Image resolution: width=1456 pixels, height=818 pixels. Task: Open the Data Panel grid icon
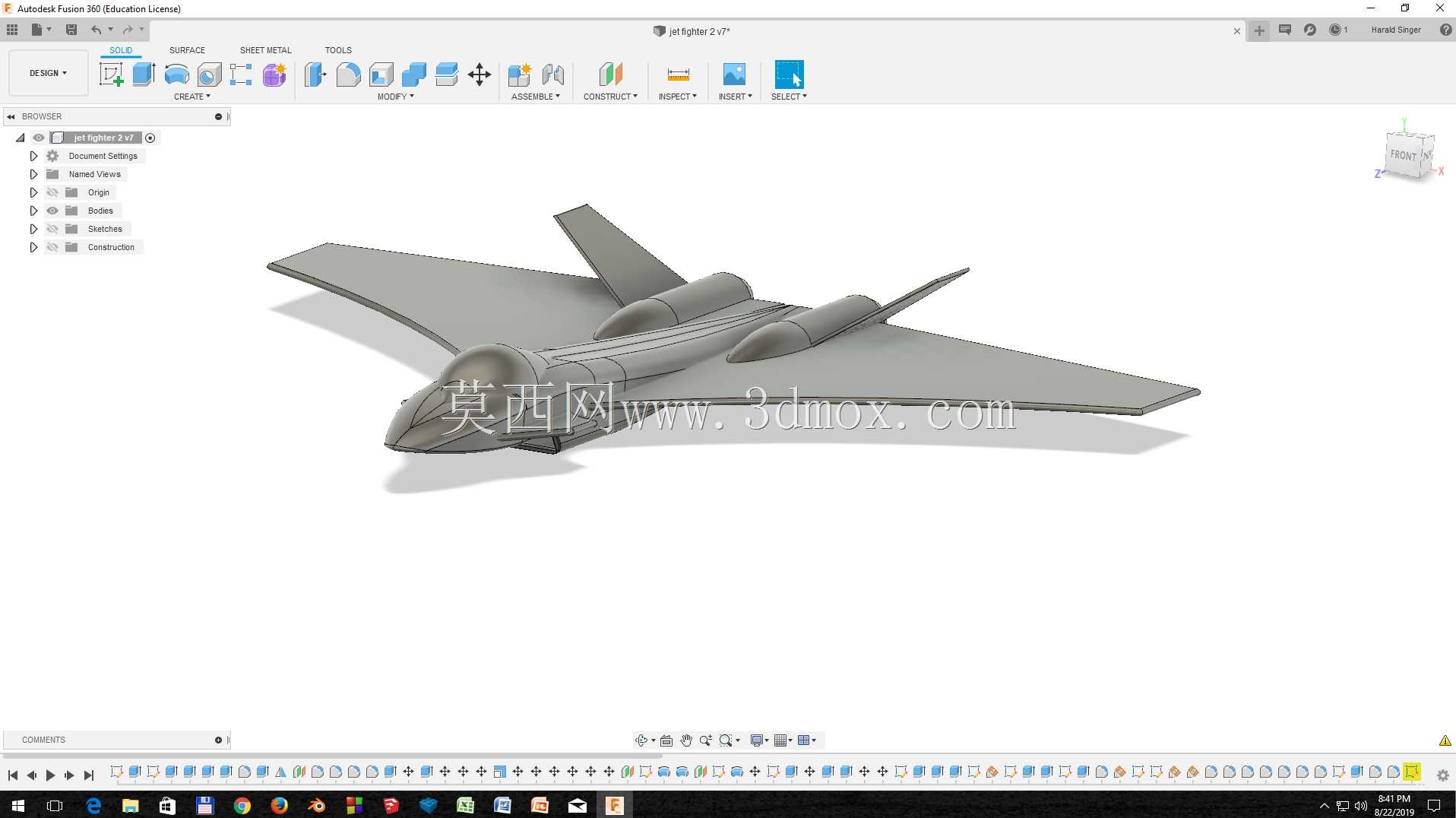12,30
